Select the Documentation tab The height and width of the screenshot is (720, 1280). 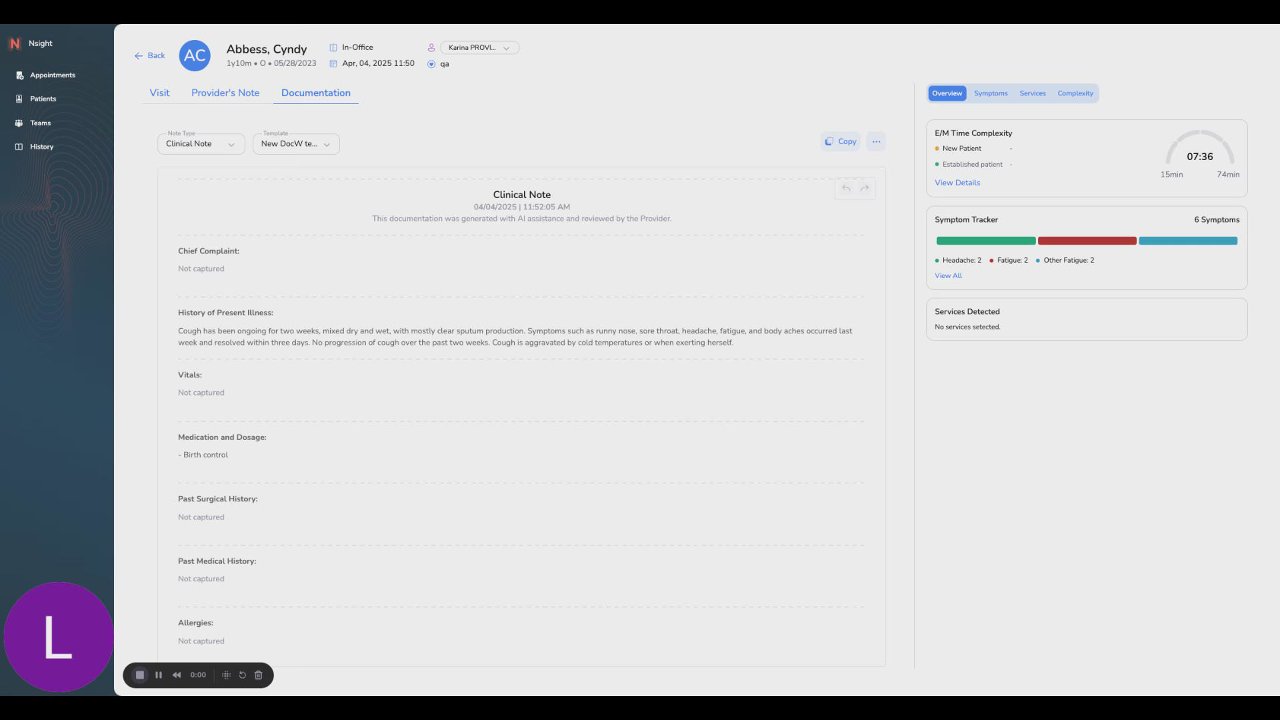point(316,93)
